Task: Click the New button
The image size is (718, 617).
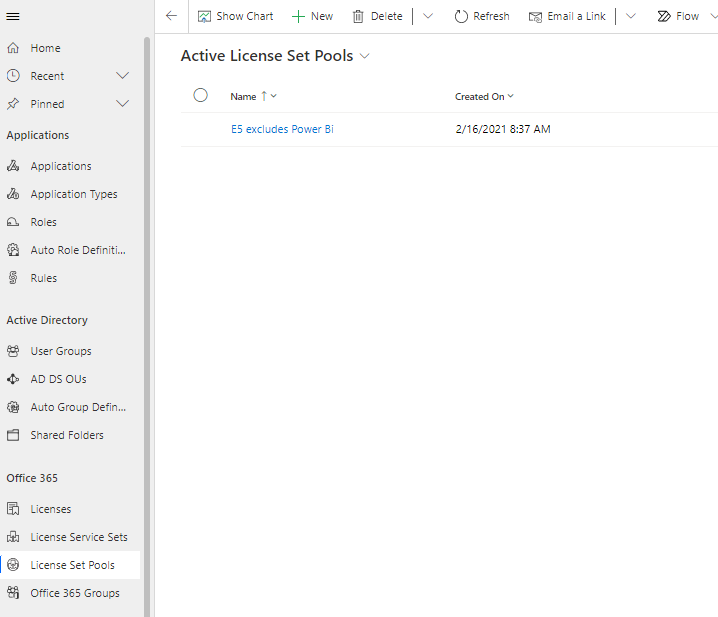Action: coord(312,16)
